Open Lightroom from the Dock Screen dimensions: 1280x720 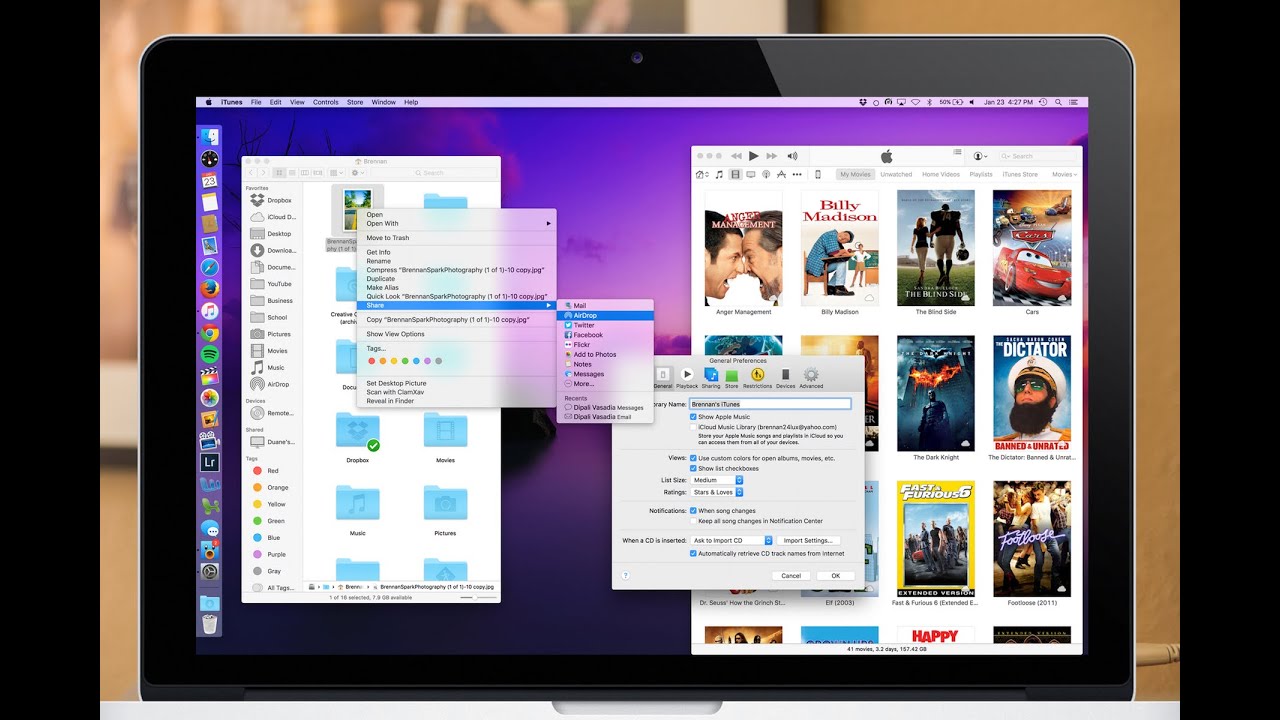tap(209, 462)
